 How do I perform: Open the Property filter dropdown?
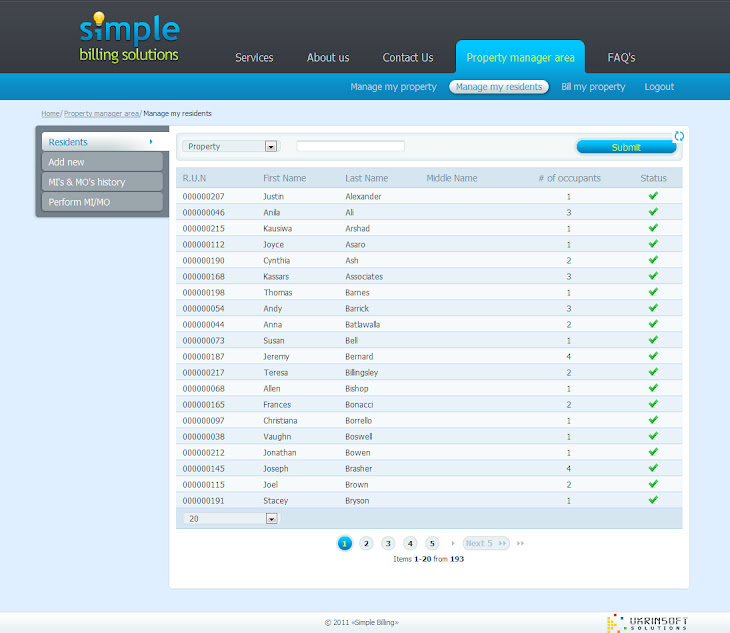(230, 146)
